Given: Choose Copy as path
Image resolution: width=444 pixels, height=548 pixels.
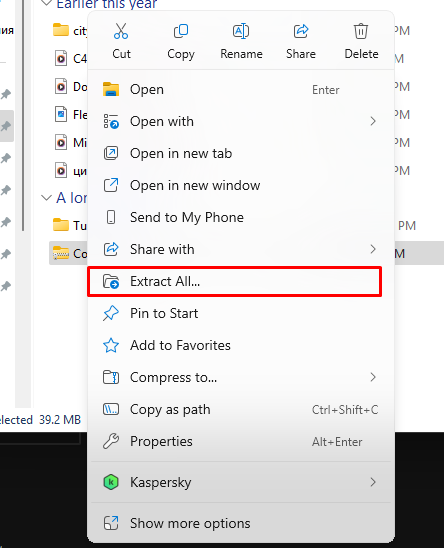Looking at the screenshot, I should (241, 409).
